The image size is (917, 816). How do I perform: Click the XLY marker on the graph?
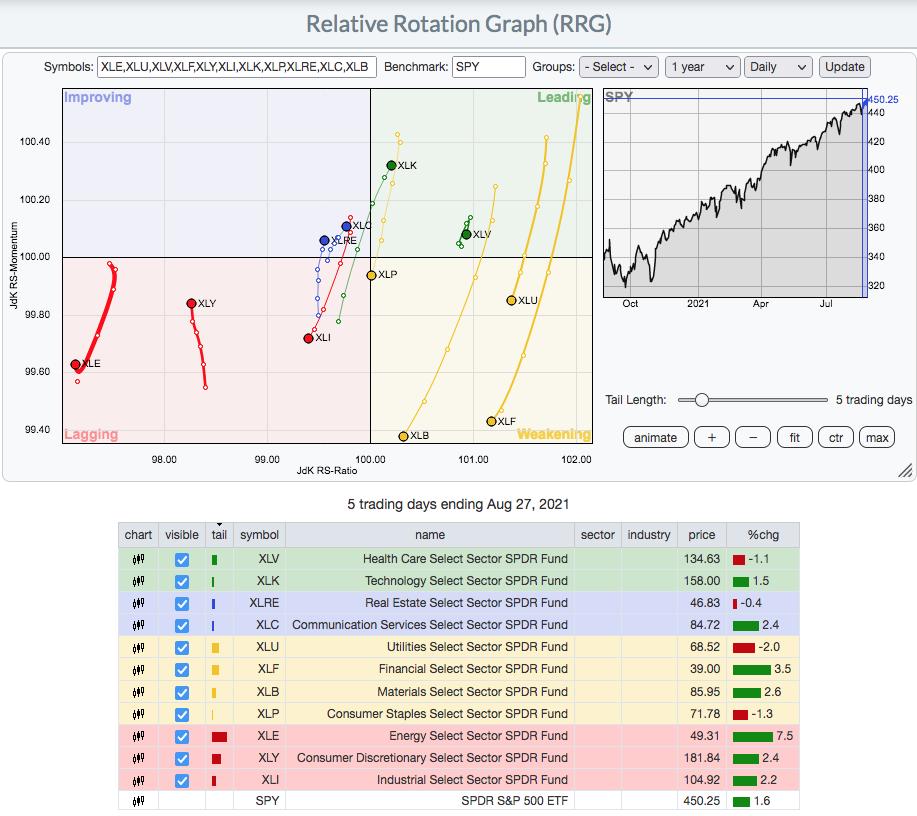point(191,303)
